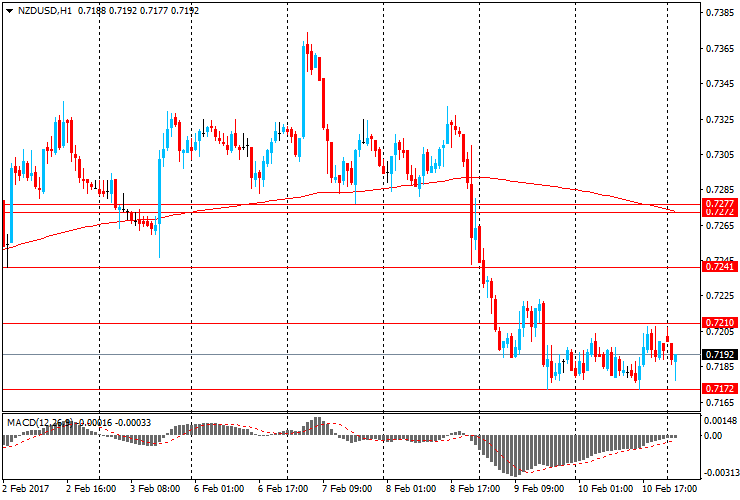Click the small triangle beside NZDUSD,H1 title

(9, 9)
